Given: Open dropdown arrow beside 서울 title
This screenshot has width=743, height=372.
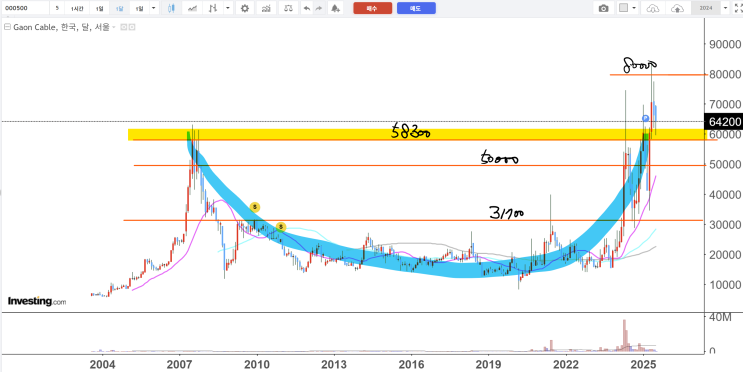Looking at the screenshot, I should [x=114, y=27].
